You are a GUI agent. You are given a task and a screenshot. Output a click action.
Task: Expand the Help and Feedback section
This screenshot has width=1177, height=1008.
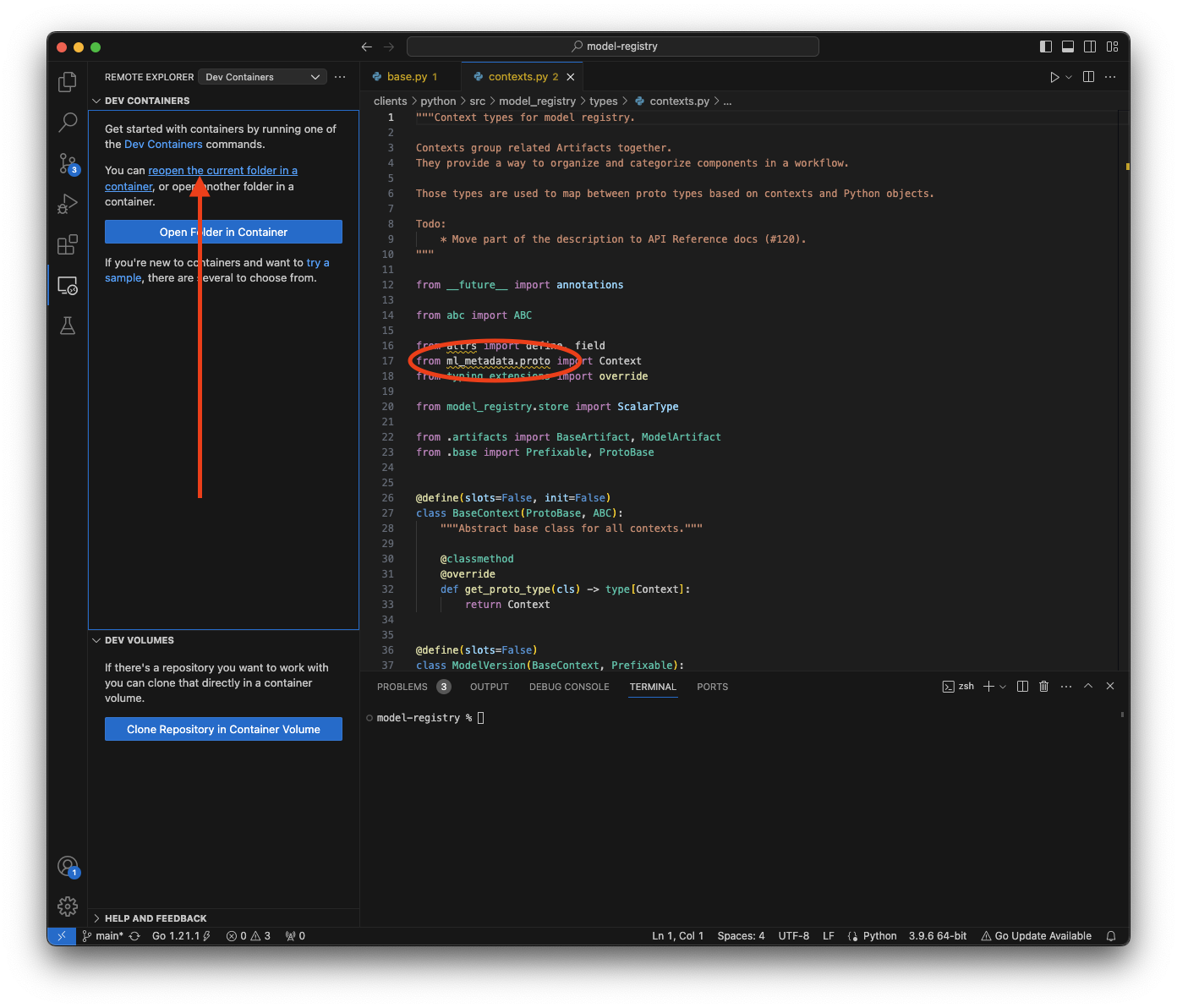click(x=156, y=918)
